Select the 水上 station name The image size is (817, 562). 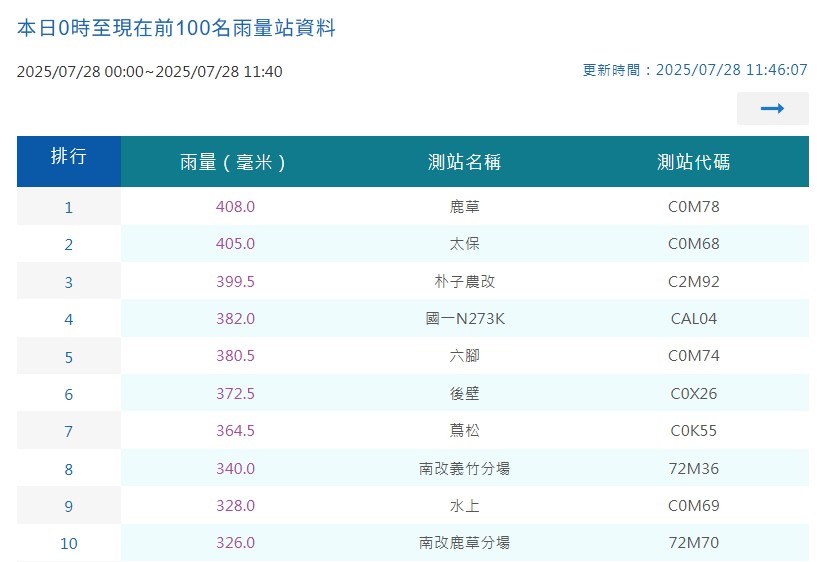tap(464, 506)
